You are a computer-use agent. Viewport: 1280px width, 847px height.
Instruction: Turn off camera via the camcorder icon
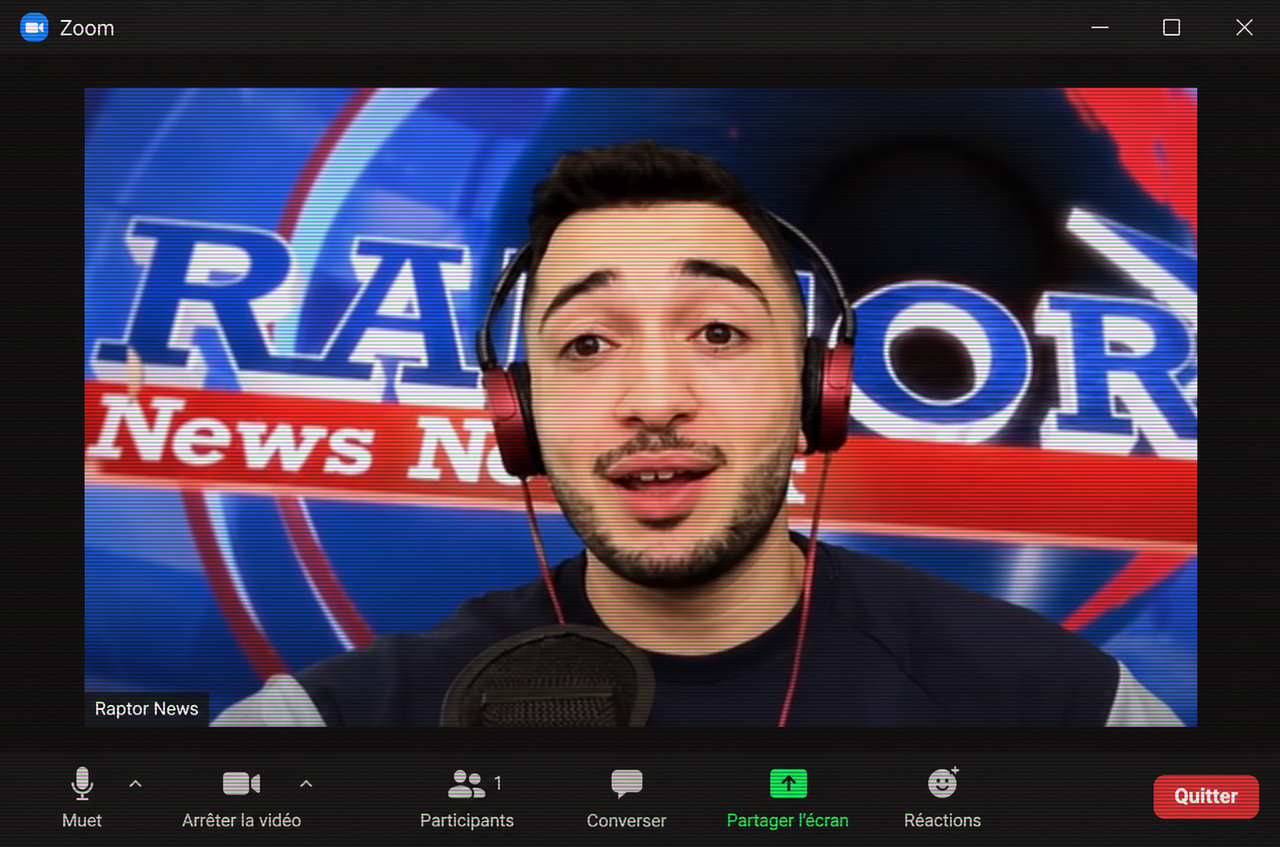(x=241, y=783)
